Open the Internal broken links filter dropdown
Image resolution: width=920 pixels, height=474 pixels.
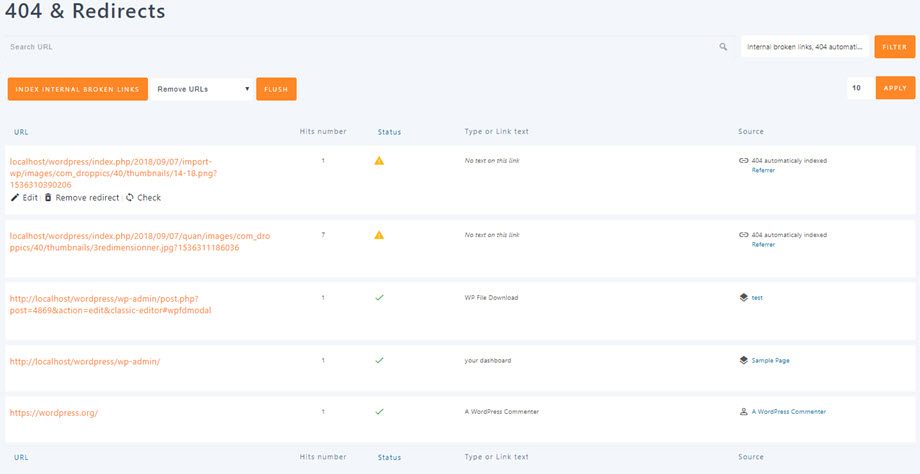[805, 47]
